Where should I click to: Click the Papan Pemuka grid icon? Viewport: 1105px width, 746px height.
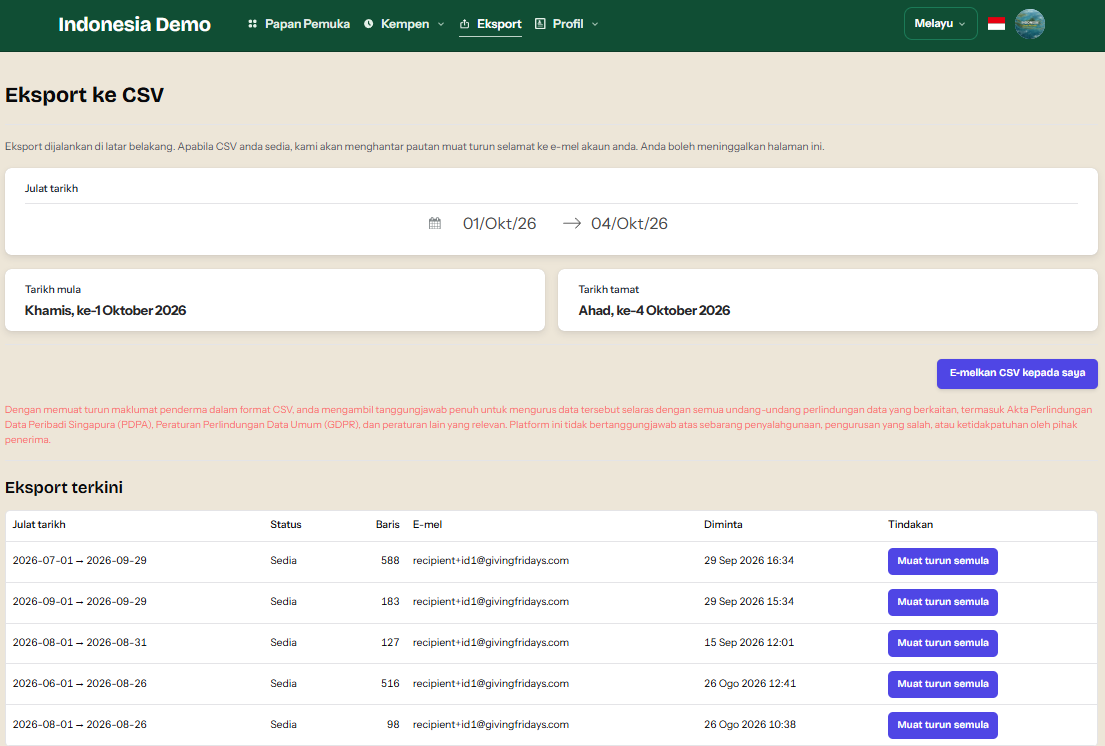[252, 24]
